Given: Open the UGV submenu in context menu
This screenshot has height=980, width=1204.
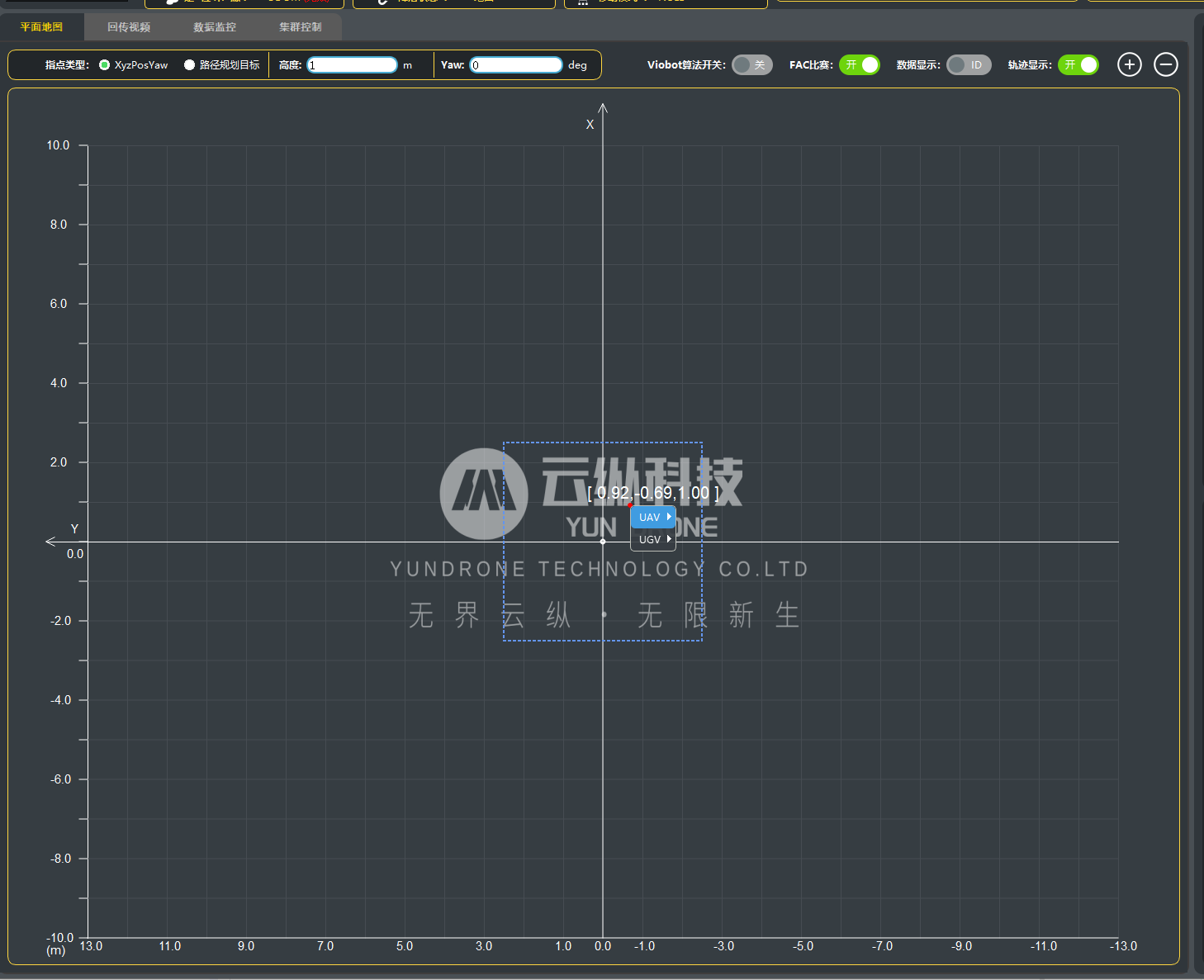Looking at the screenshot, I should [653, 539].
